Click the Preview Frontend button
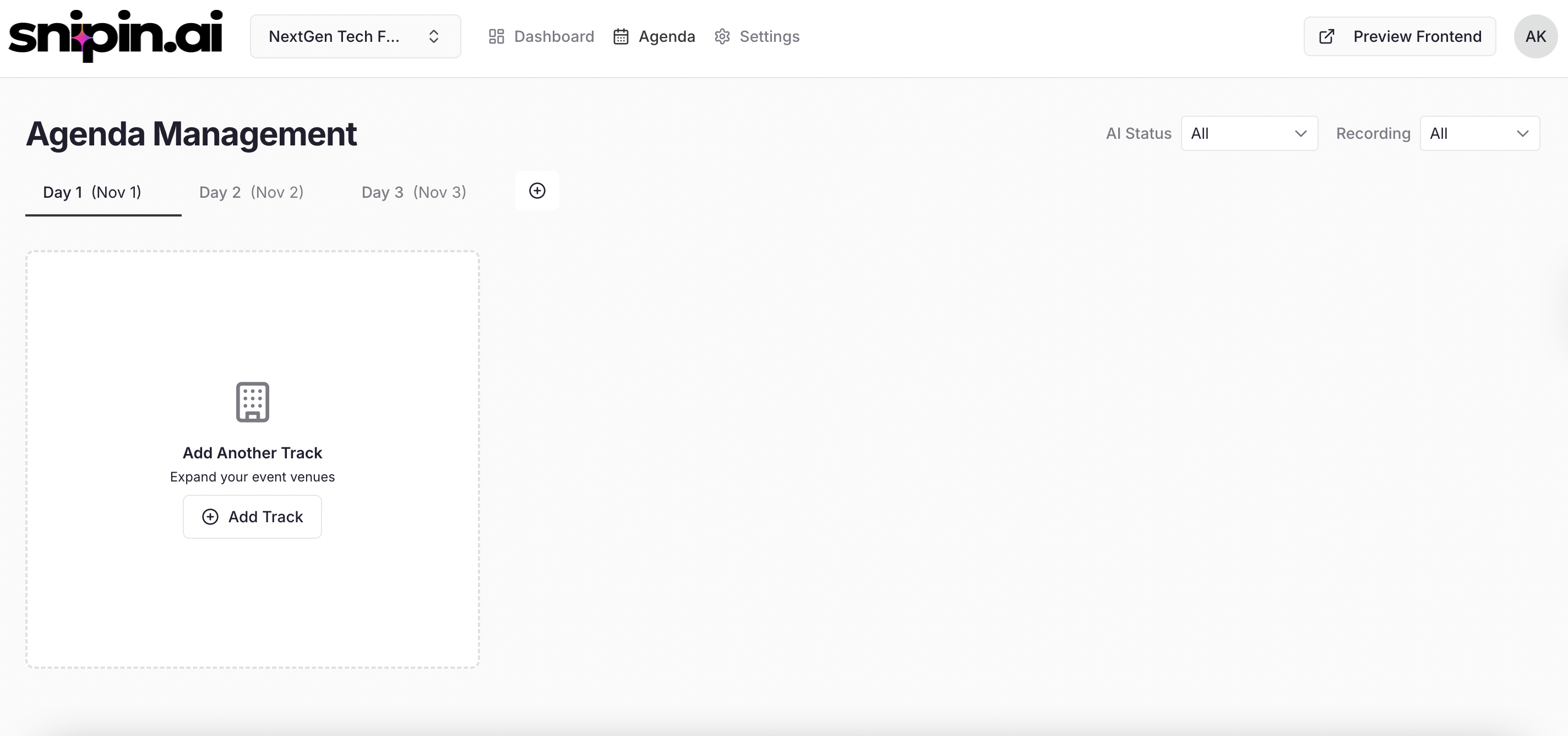The image size is (1568, 736). pos(1399,36)
